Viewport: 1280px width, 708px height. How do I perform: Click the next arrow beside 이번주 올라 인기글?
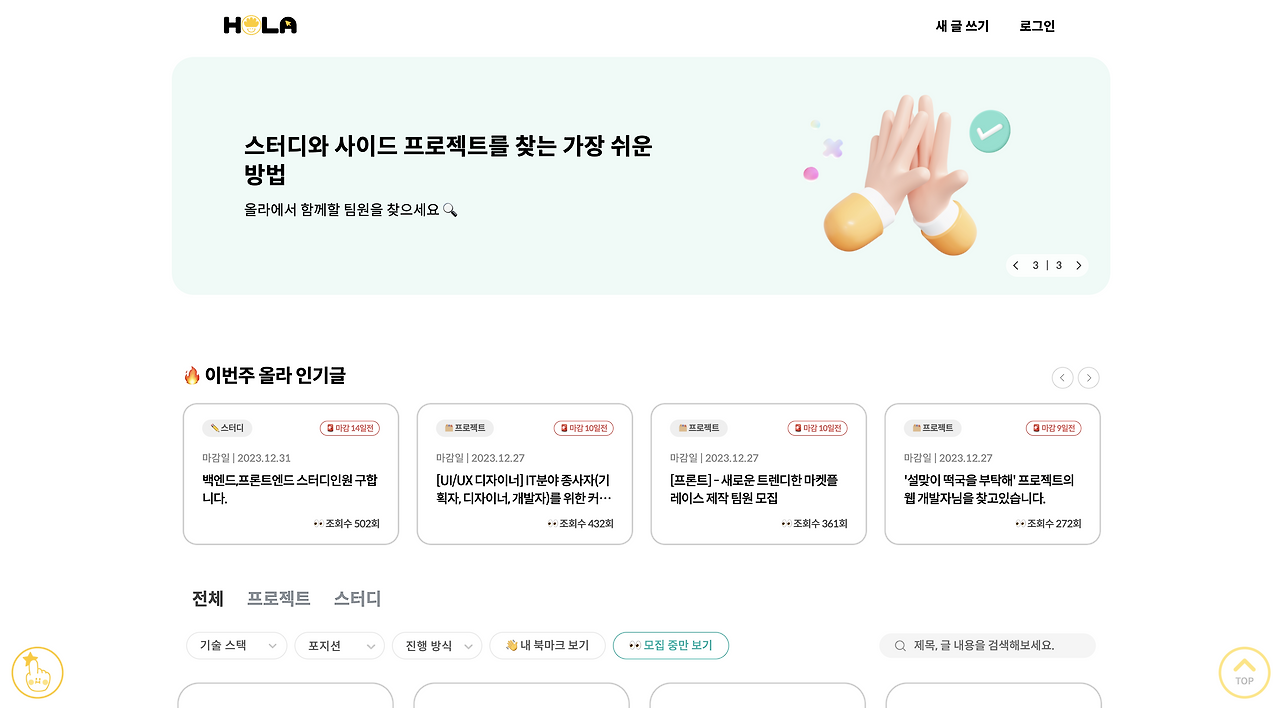pyautogui.click(x=1088, y=377)
